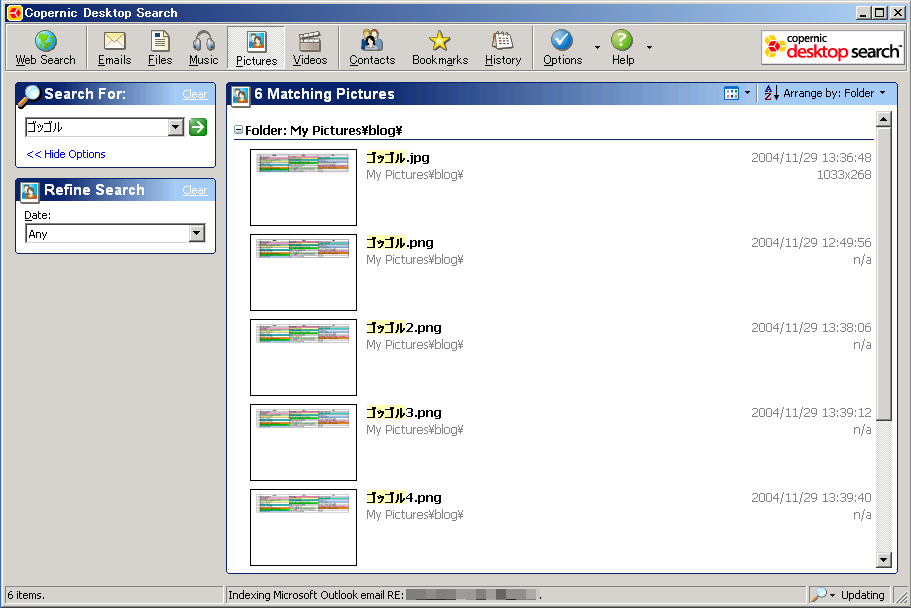Click the results vertical scrollbar thumb
Viewport: 911px width, 608px height.
pyautogui.click(x=883, y=274)
